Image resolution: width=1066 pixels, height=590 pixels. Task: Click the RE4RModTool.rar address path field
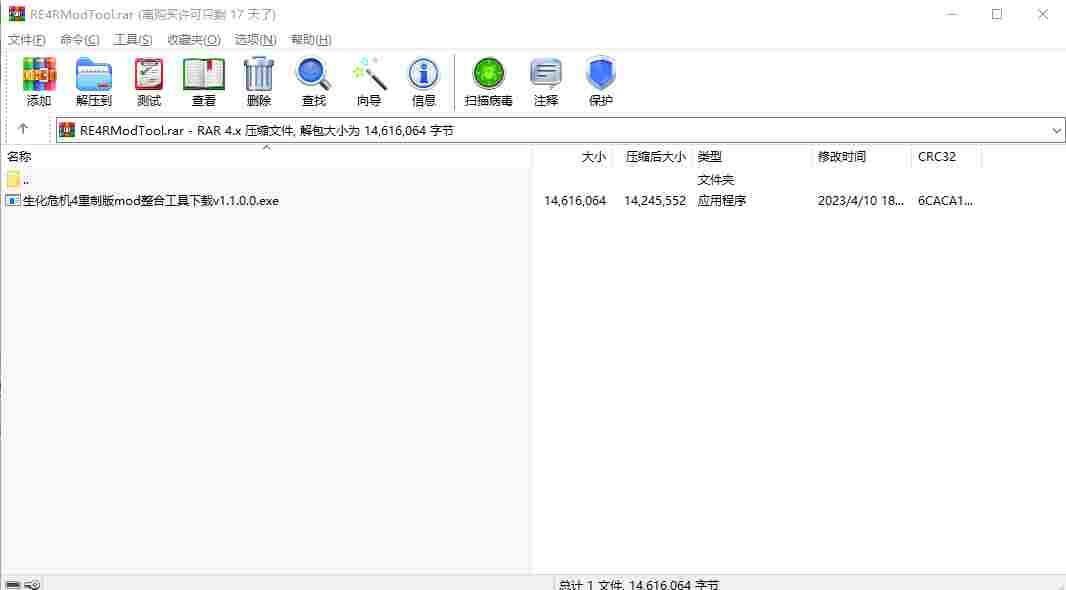pyautogui.click(x=560, y=131)
